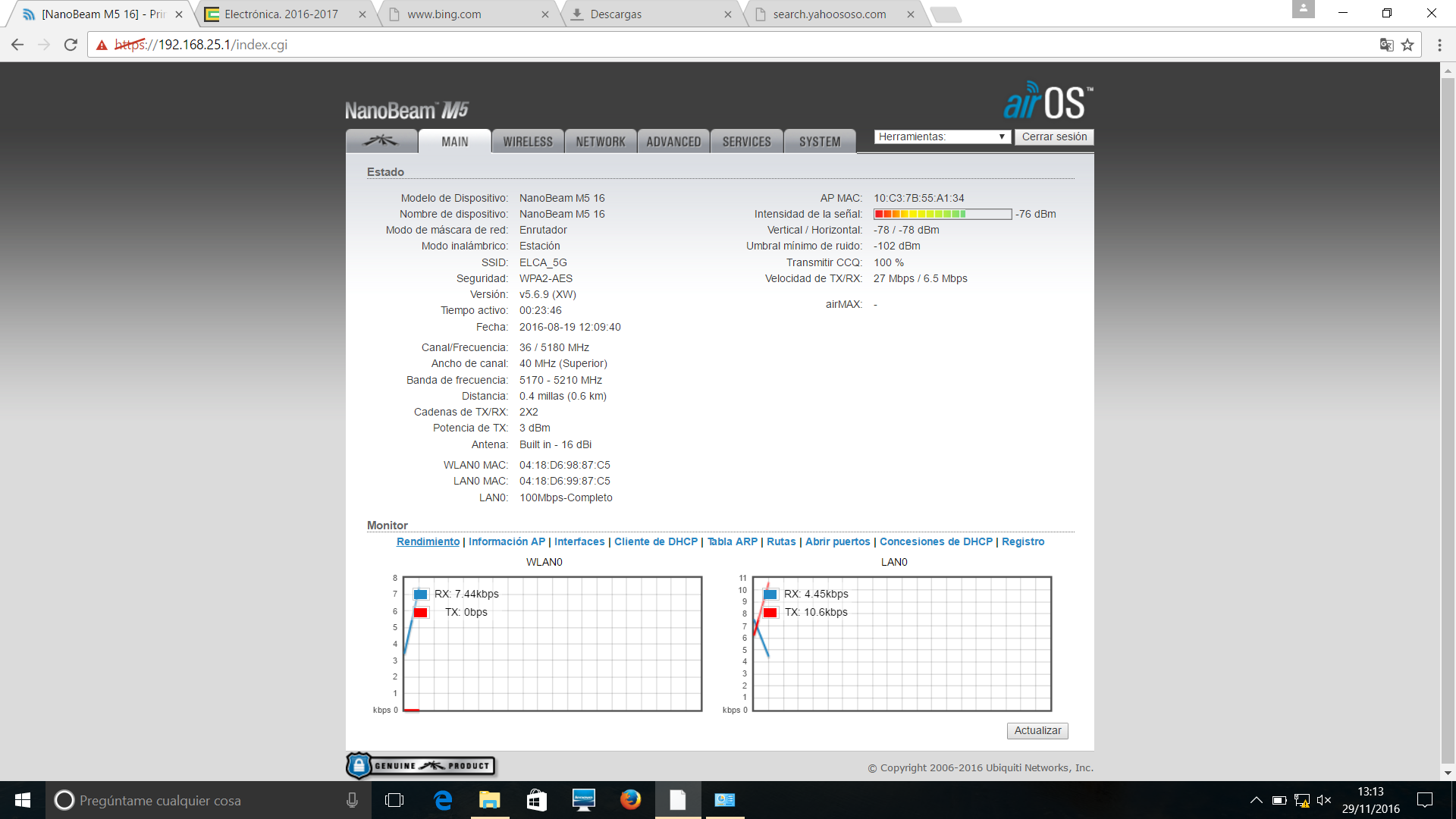The height and width of the screenshot is (819, 1456).
Task: Click the blue RX legend swatch in WLAN0
Action: tap(421, 594)
